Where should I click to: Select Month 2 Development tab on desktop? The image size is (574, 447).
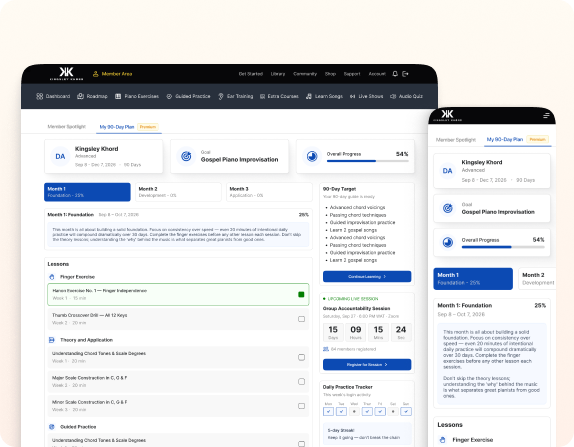coord(178,192)
